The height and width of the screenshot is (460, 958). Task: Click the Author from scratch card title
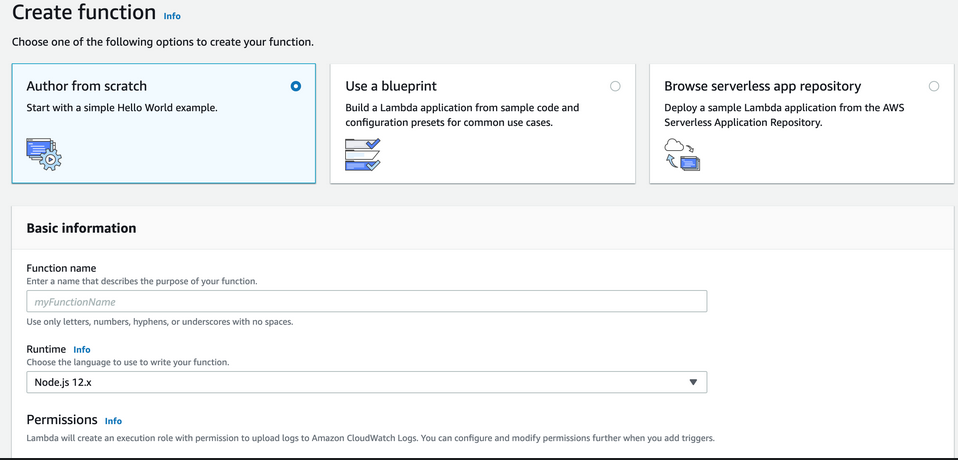tap(86, 86)
